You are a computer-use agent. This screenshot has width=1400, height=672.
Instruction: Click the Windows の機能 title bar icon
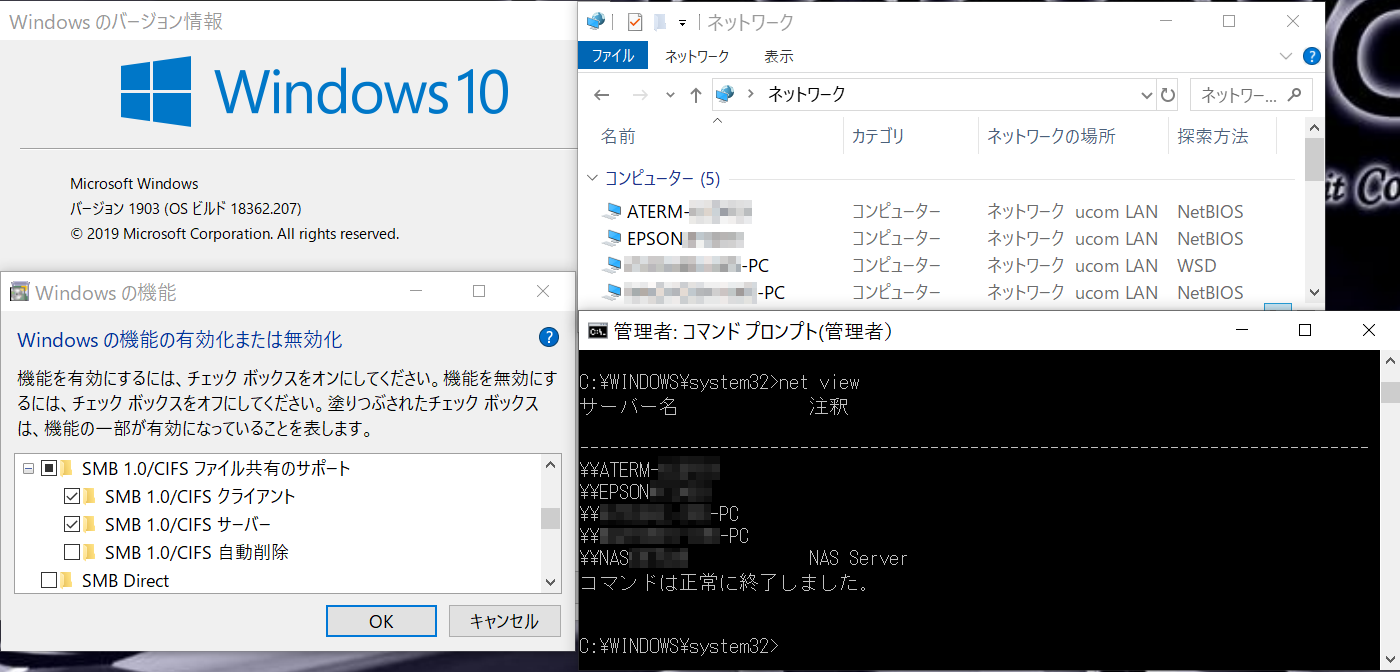tap(19, 292)
